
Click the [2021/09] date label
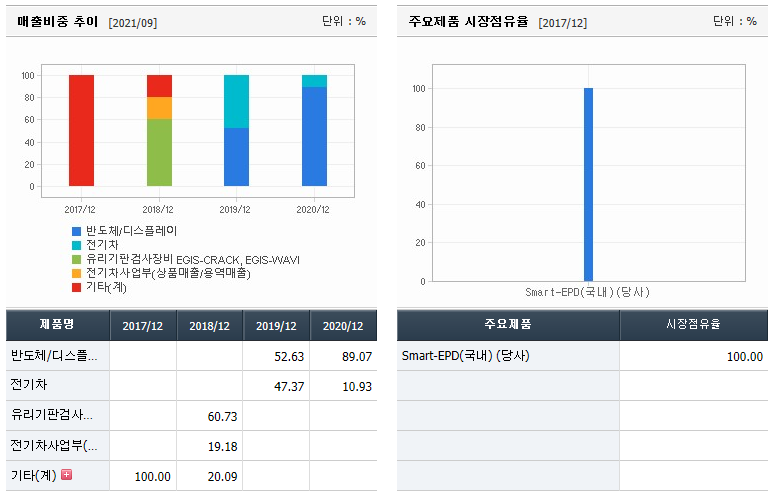[x=133, y=23]
